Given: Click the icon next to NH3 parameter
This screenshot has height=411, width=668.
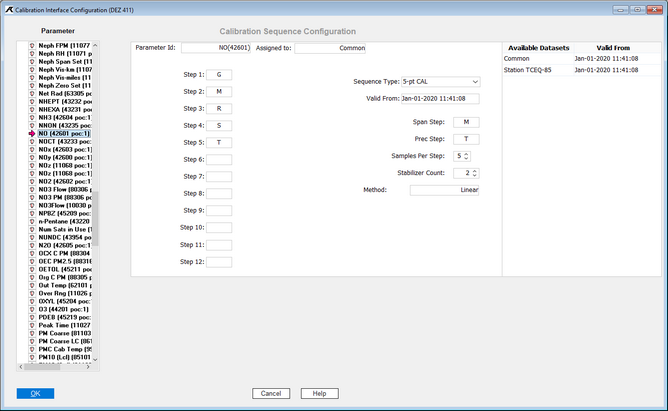Looking at the screenshot, I should (x=32, y=116).
